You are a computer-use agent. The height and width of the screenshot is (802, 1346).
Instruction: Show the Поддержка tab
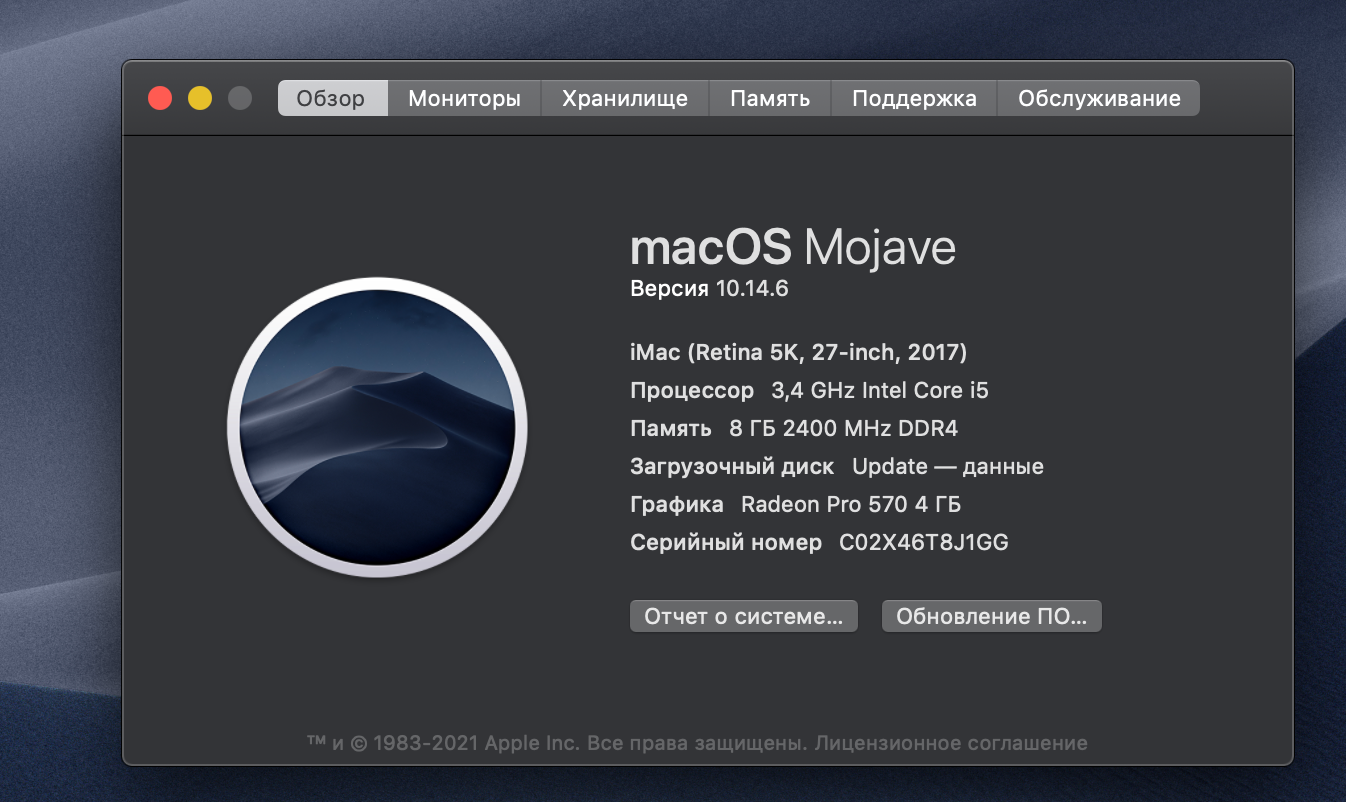pyautogui.click(x=914, y=98)
